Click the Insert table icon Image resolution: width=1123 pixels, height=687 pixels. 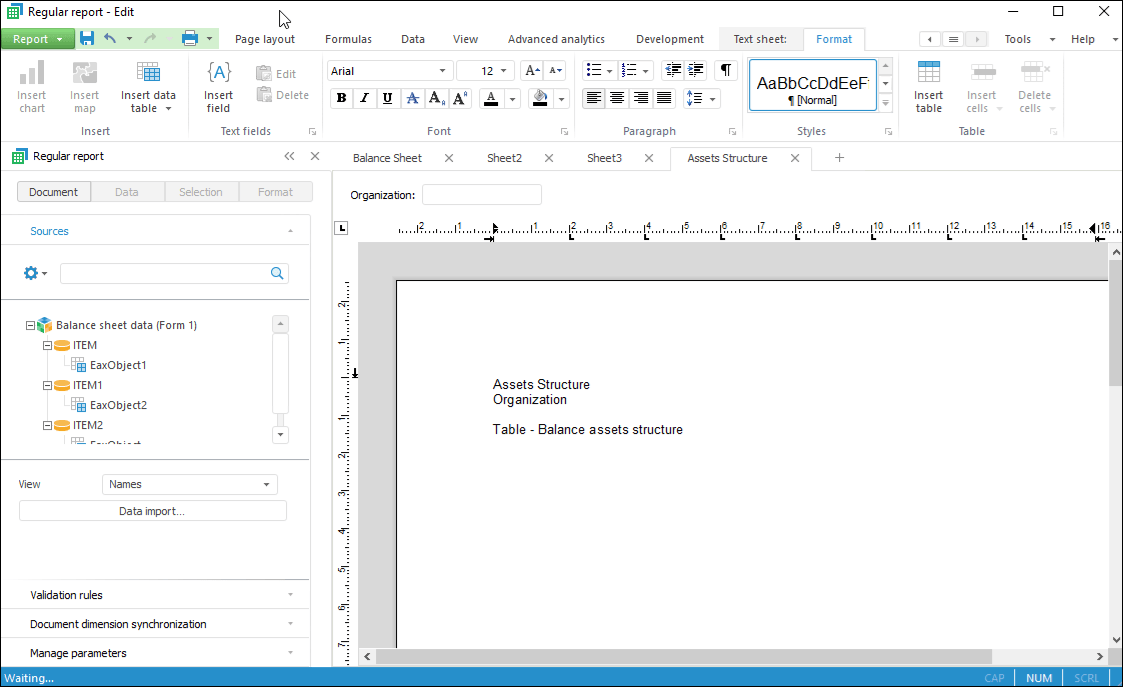tap(928, 86)
